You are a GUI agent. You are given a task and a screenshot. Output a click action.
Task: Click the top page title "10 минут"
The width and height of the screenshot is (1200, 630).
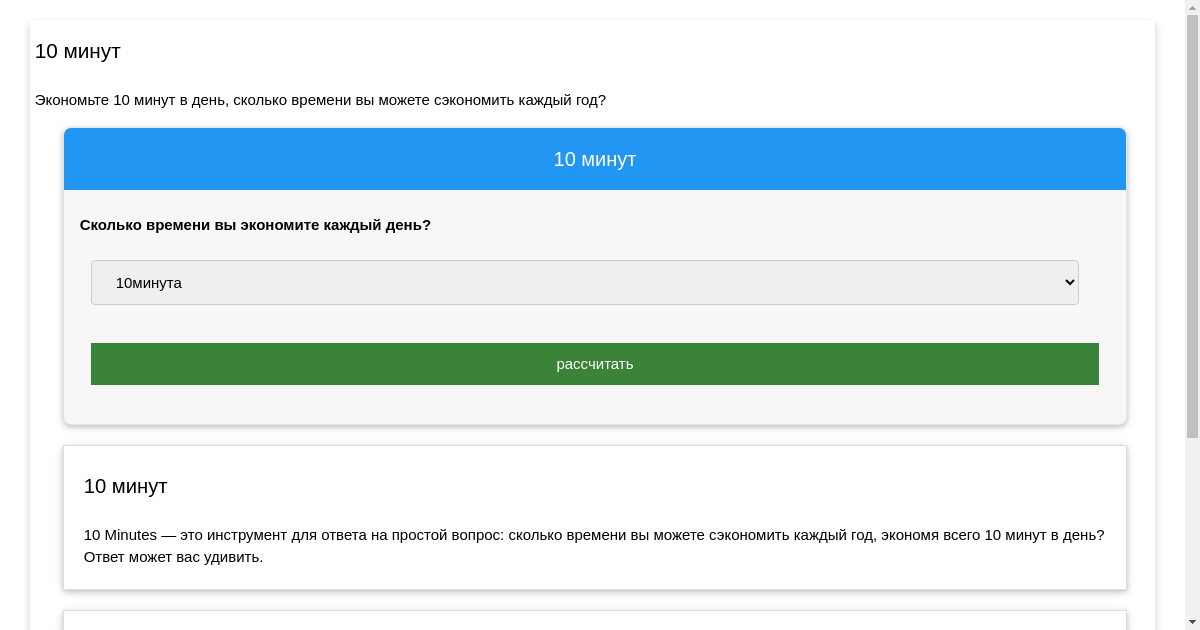(x=78, y=51)
